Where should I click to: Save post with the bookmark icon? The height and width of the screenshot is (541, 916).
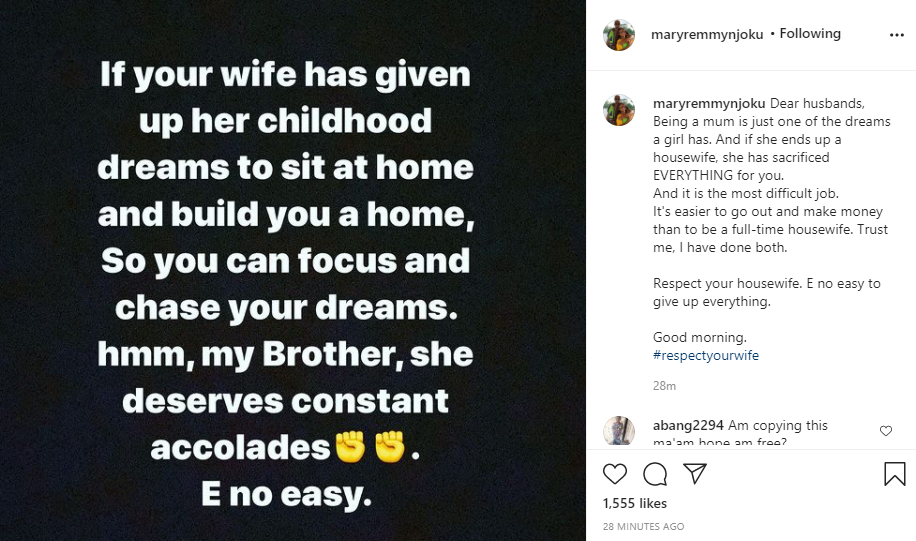tap(894, 473)
